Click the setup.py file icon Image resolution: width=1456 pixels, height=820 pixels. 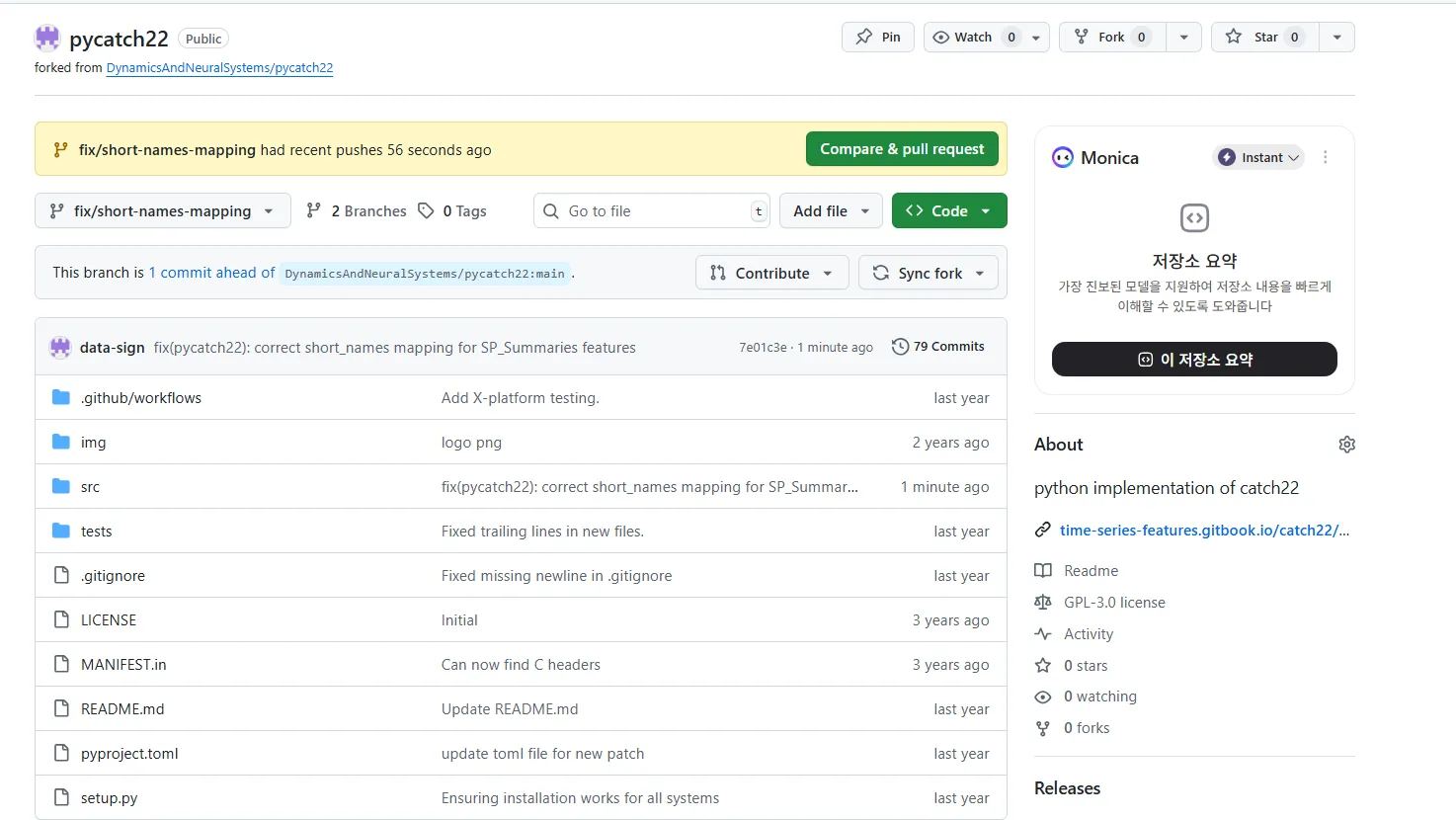point(61,797)
